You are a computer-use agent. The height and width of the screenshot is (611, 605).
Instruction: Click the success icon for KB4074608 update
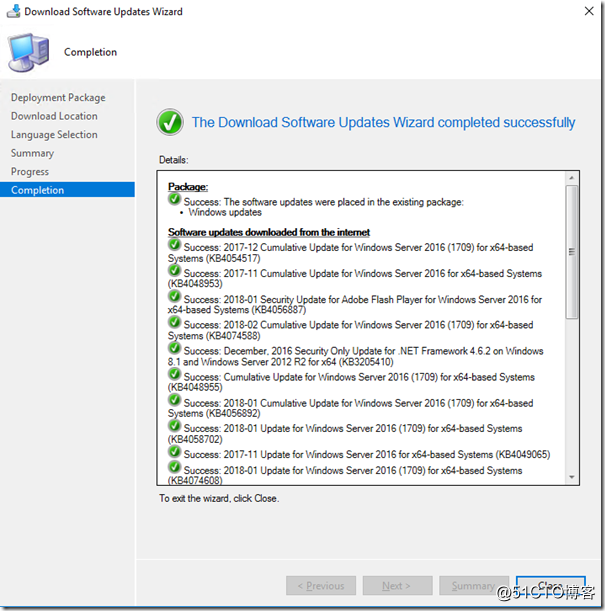pyautogui.click(x=174, y=467)
